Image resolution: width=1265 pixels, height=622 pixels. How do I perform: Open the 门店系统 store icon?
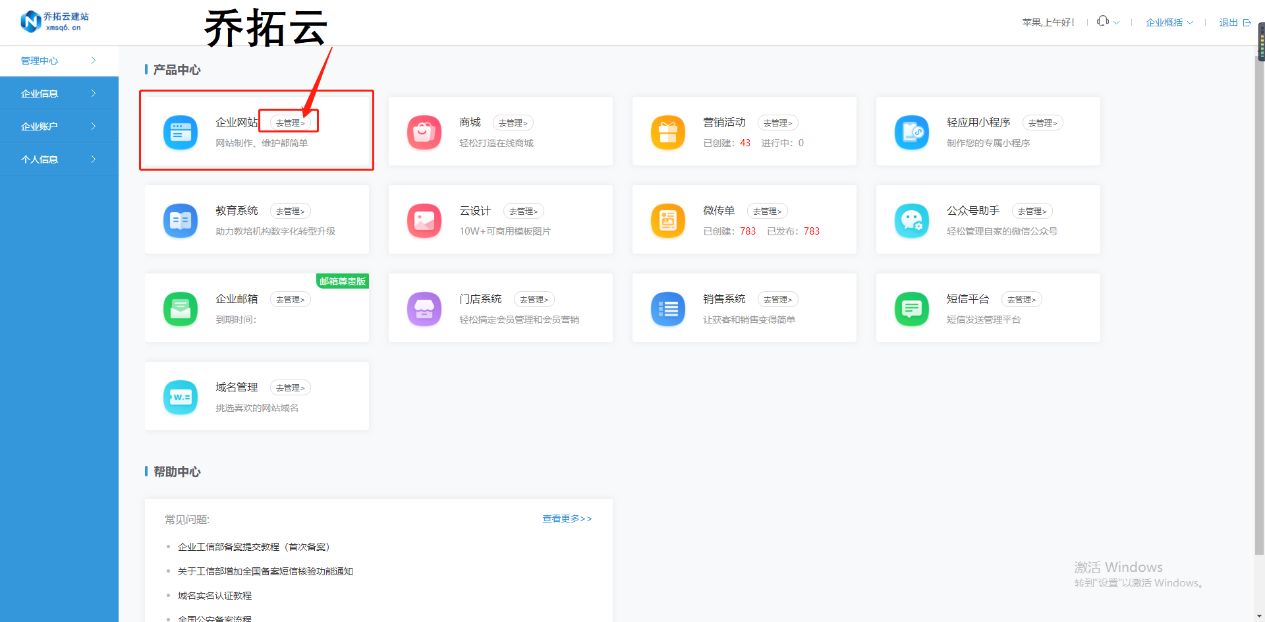click(x=424, y=307)
